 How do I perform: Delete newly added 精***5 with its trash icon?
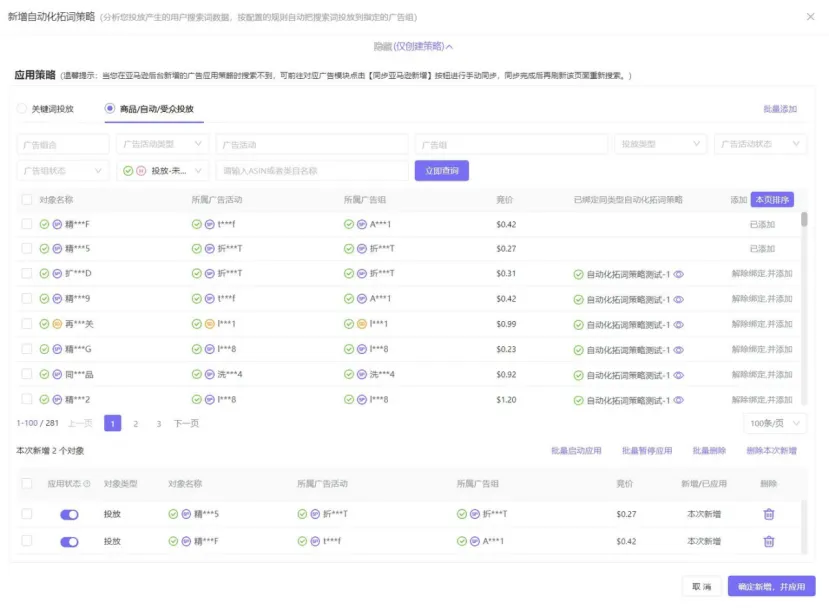(769, 514)
